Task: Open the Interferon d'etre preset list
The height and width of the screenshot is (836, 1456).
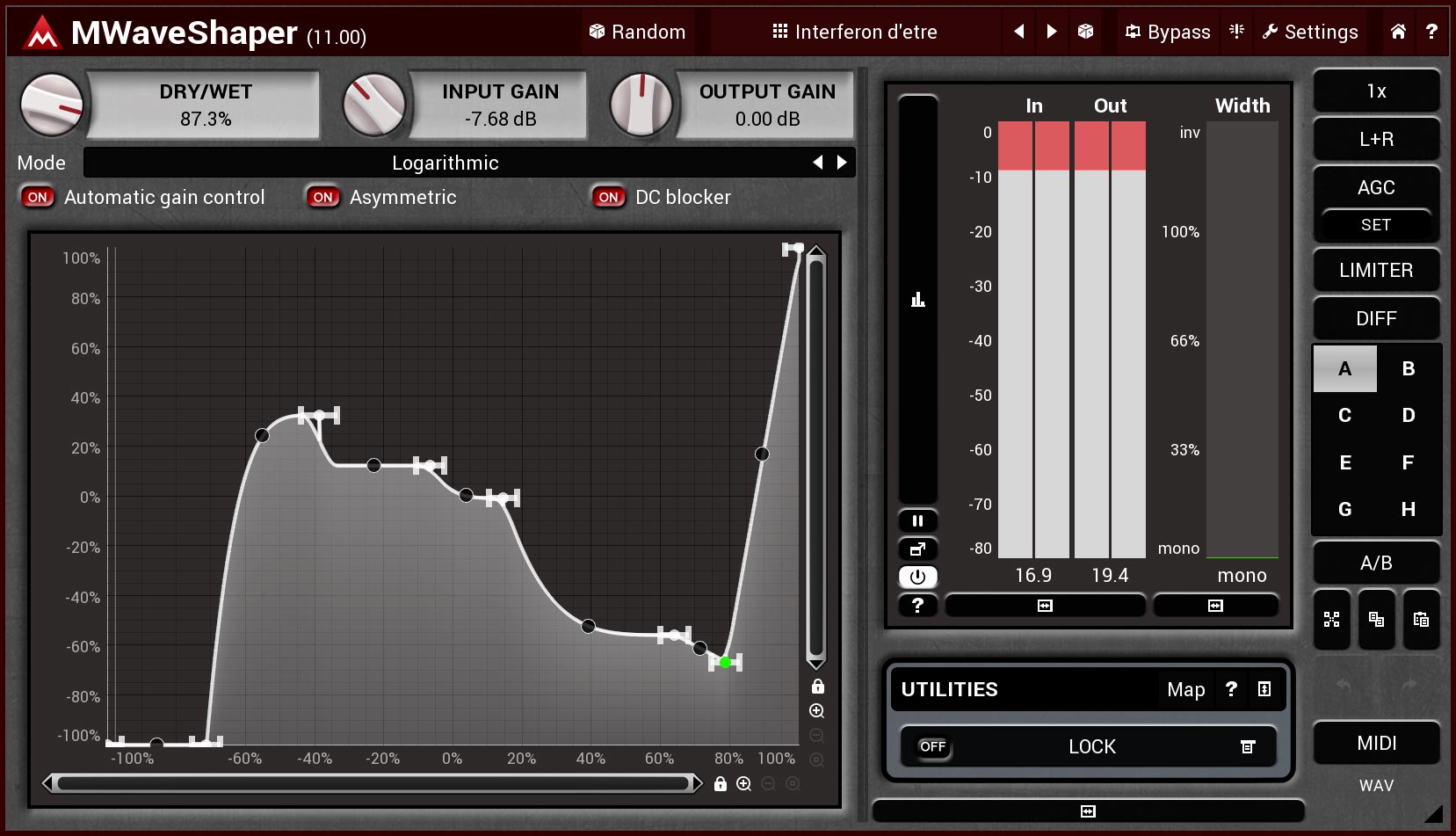Action: (854, 32)
